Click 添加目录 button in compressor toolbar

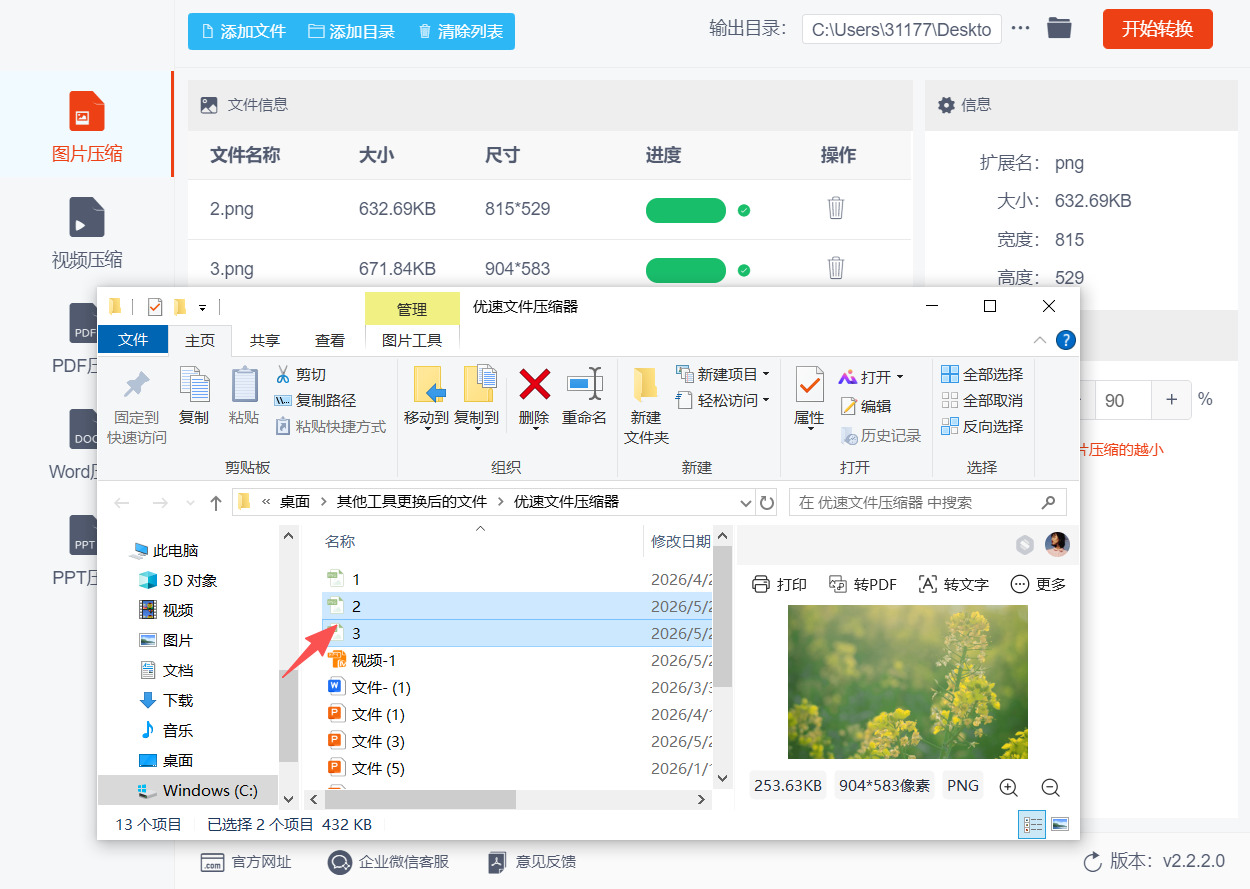[351, 31]
